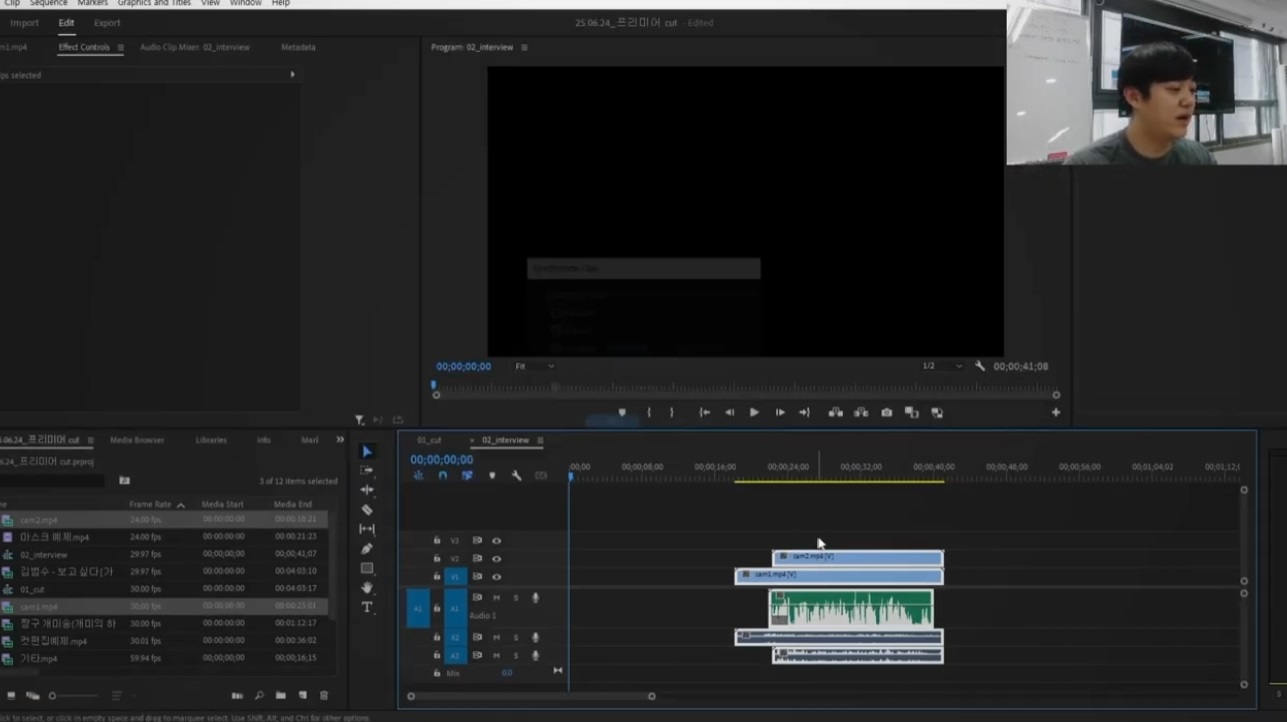Hide the V2 track with eye icon
1287x722 pixels.
click(x=496, y=559)
